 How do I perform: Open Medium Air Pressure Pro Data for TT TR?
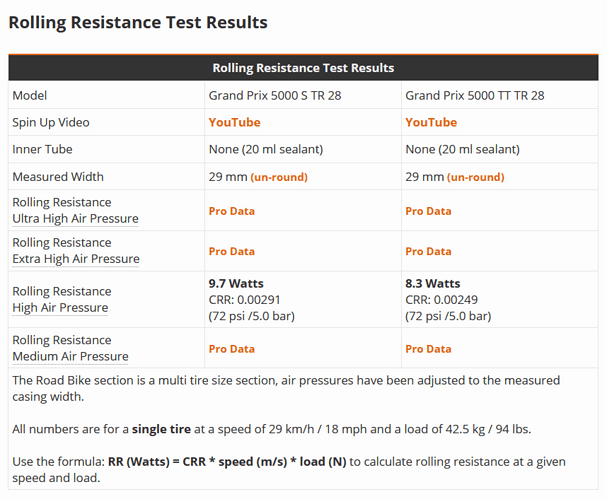pos(428,349)
